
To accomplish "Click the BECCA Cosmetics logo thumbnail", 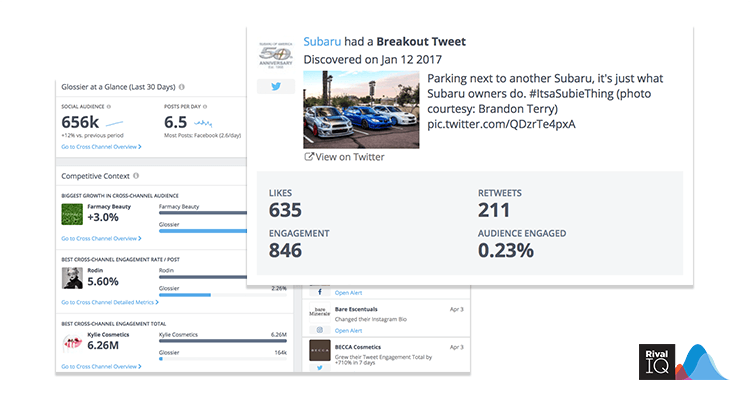I will (x=320, y=351).
